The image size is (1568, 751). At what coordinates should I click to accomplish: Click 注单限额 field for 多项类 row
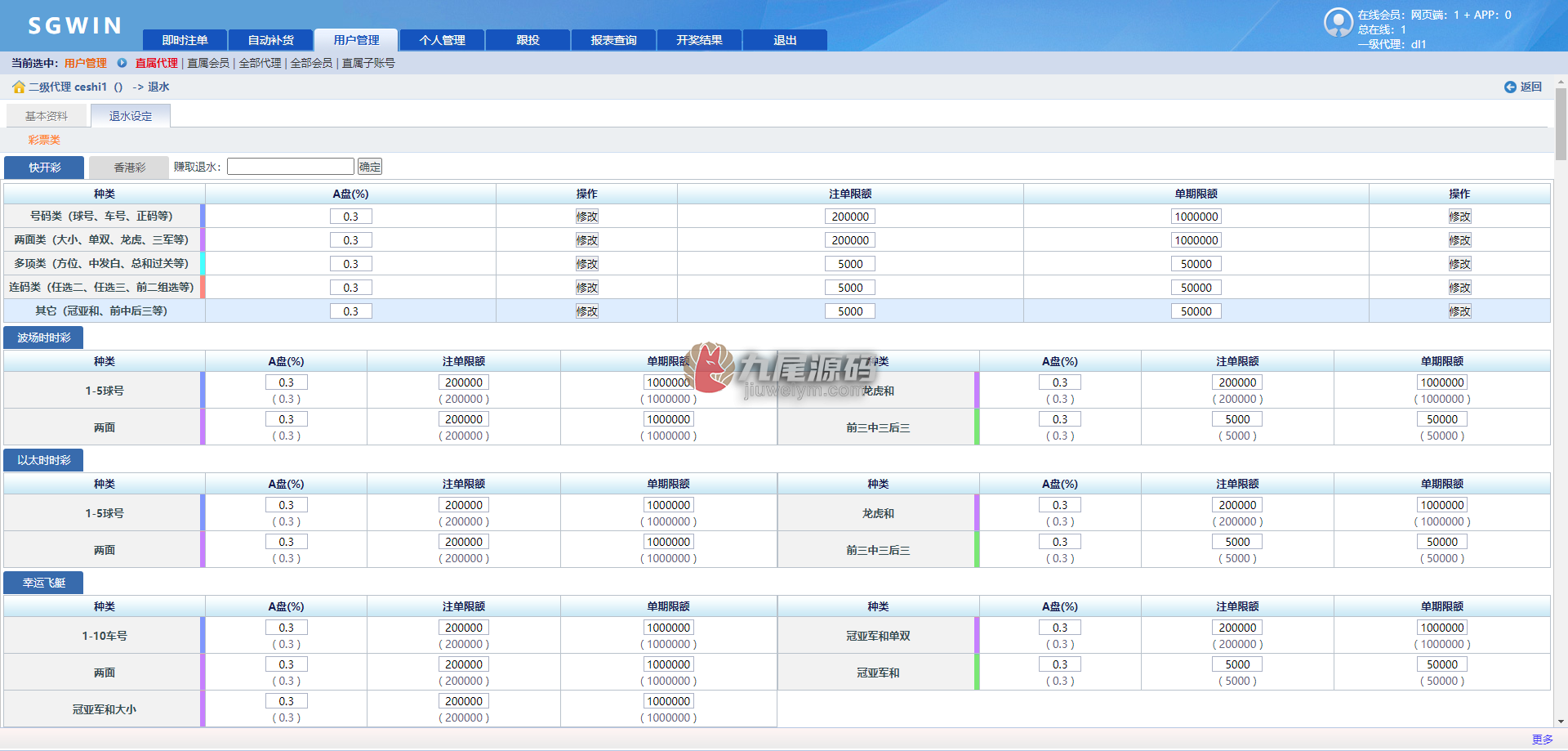click(x=850, y=264)
